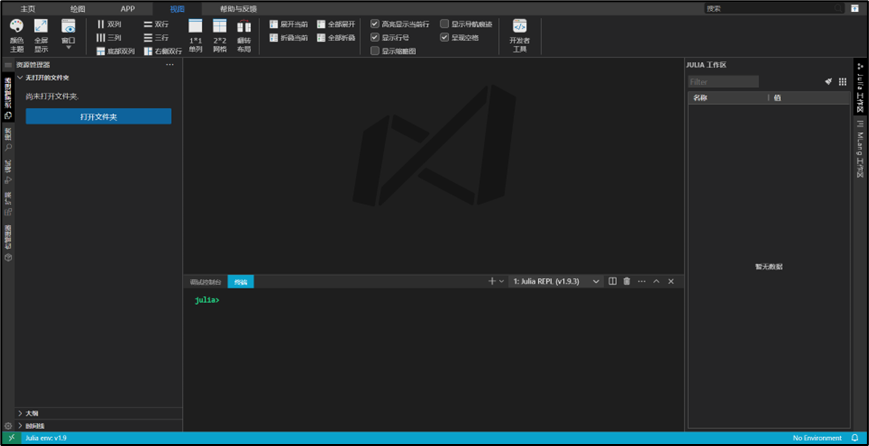Maximize the terminal panel with chevron-up
The width and height of the screenshot is (869, 446).
tap(656, 281)
